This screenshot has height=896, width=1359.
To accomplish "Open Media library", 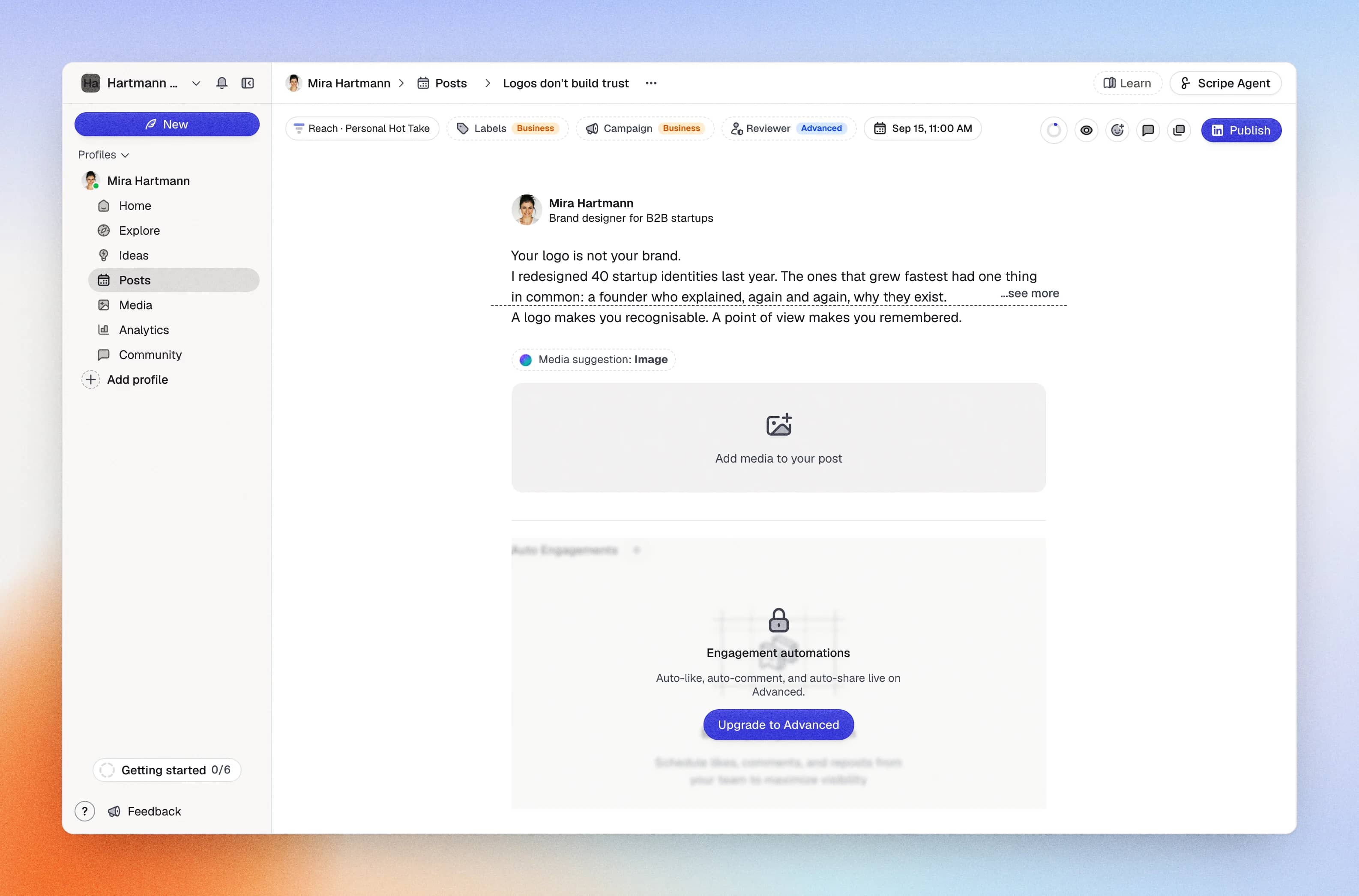I will pyautogui.click(x=174, y=305).
